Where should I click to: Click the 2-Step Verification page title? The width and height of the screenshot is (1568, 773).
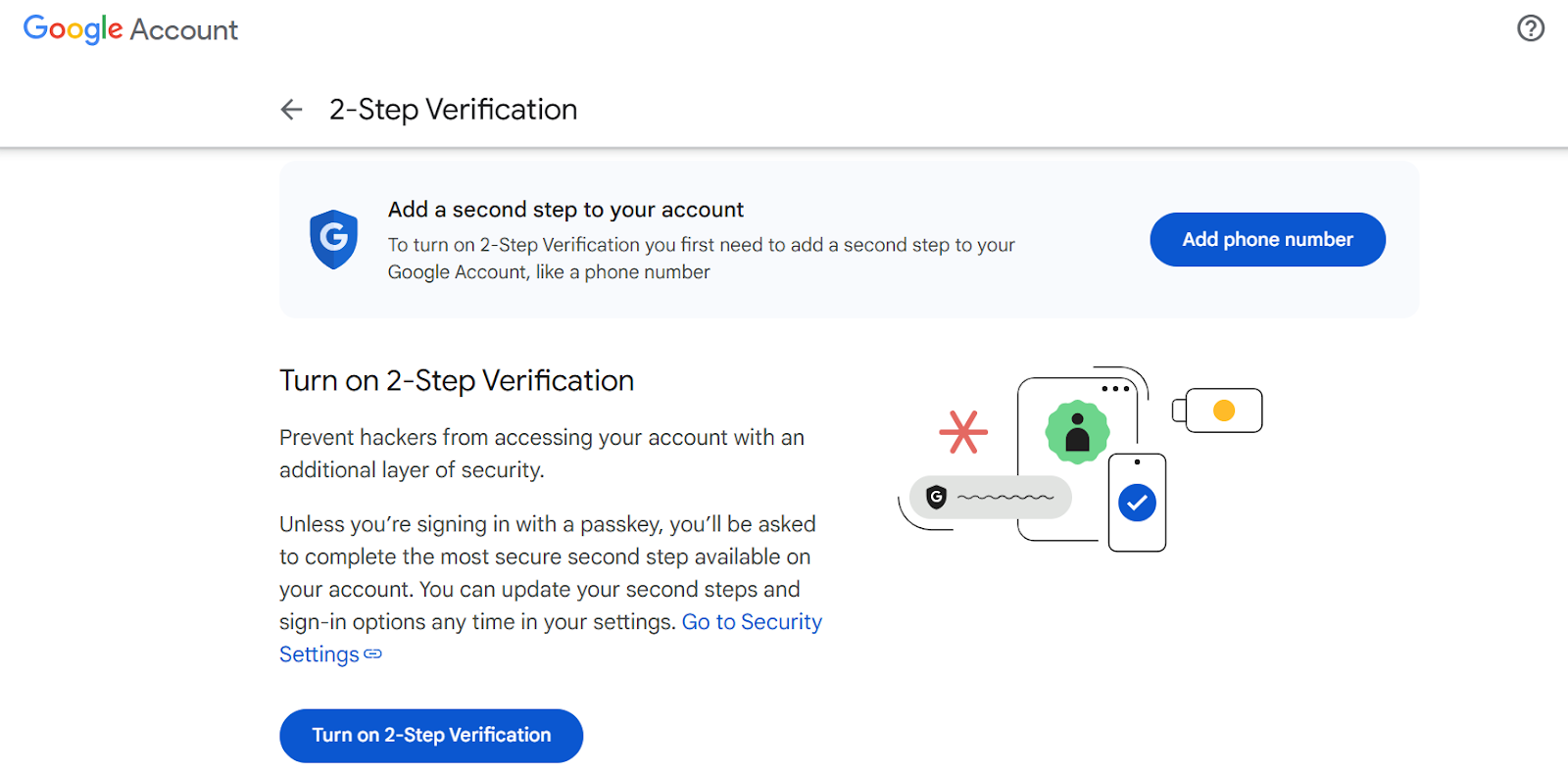(x=453, y=110)
